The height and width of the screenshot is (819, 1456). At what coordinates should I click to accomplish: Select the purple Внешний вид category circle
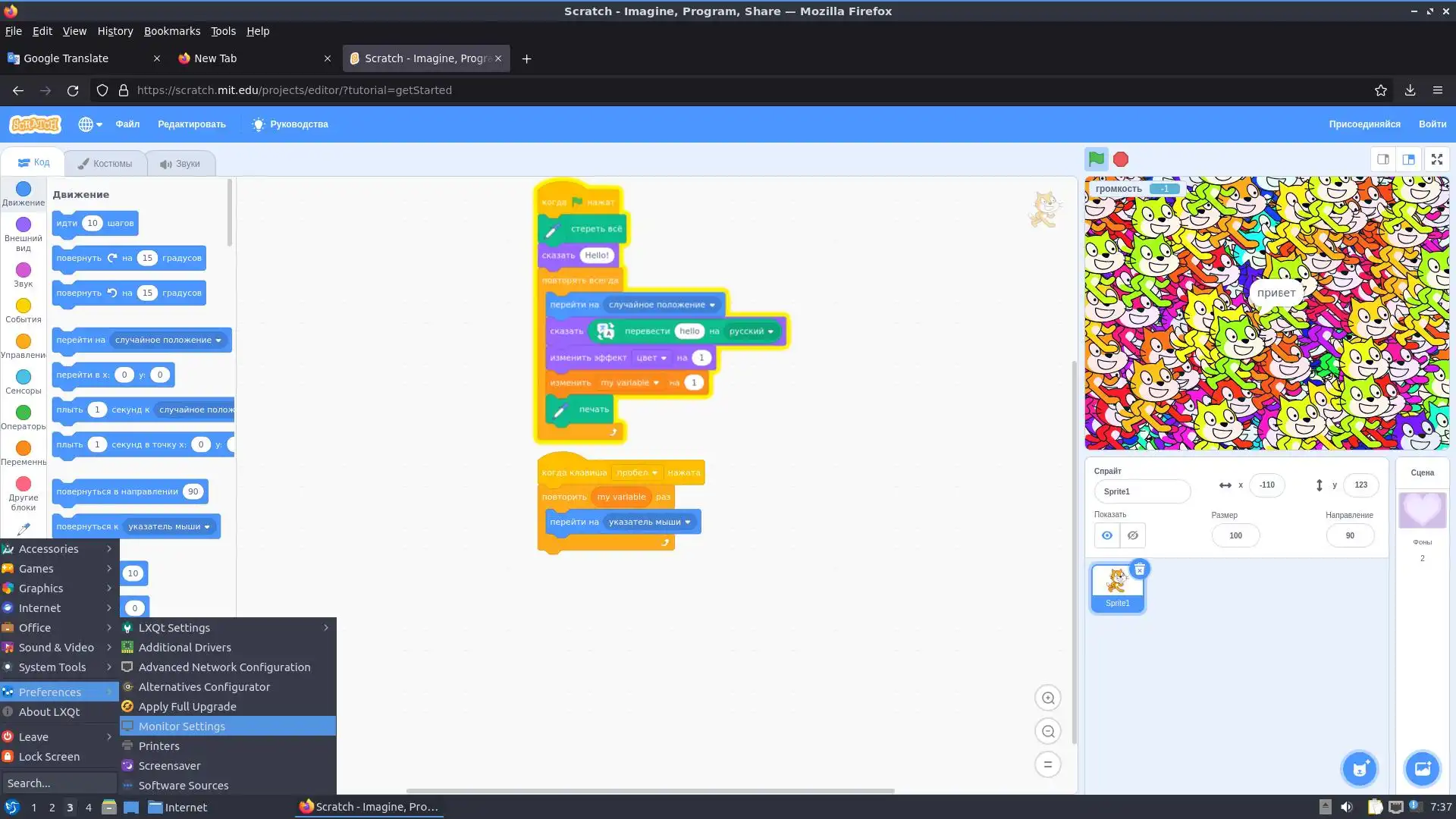pyautogui.click(x=24, y=224)
